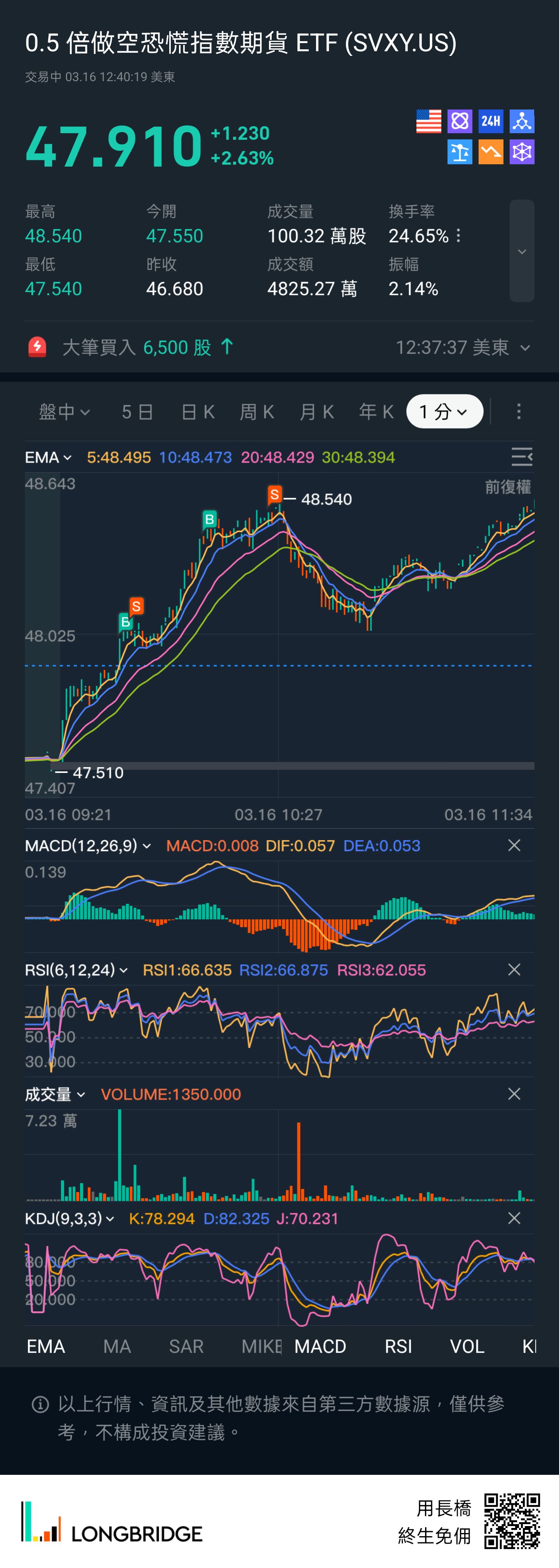This screenshot has width=559, height=1568.
Task: Tap the 前復權 adjustment button
Action: (507, 487)
